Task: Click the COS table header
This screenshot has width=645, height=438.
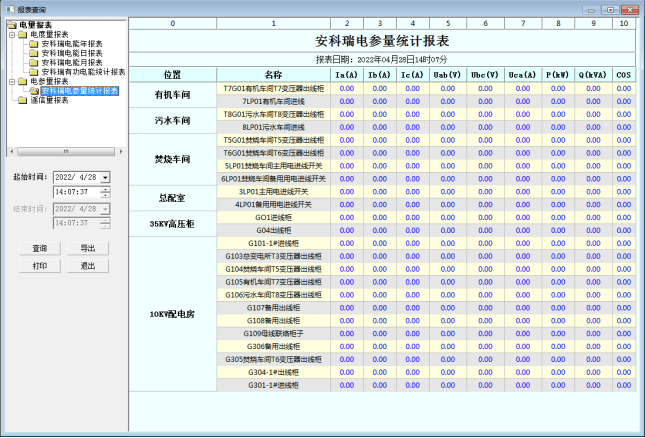Action: click(624, 75)
